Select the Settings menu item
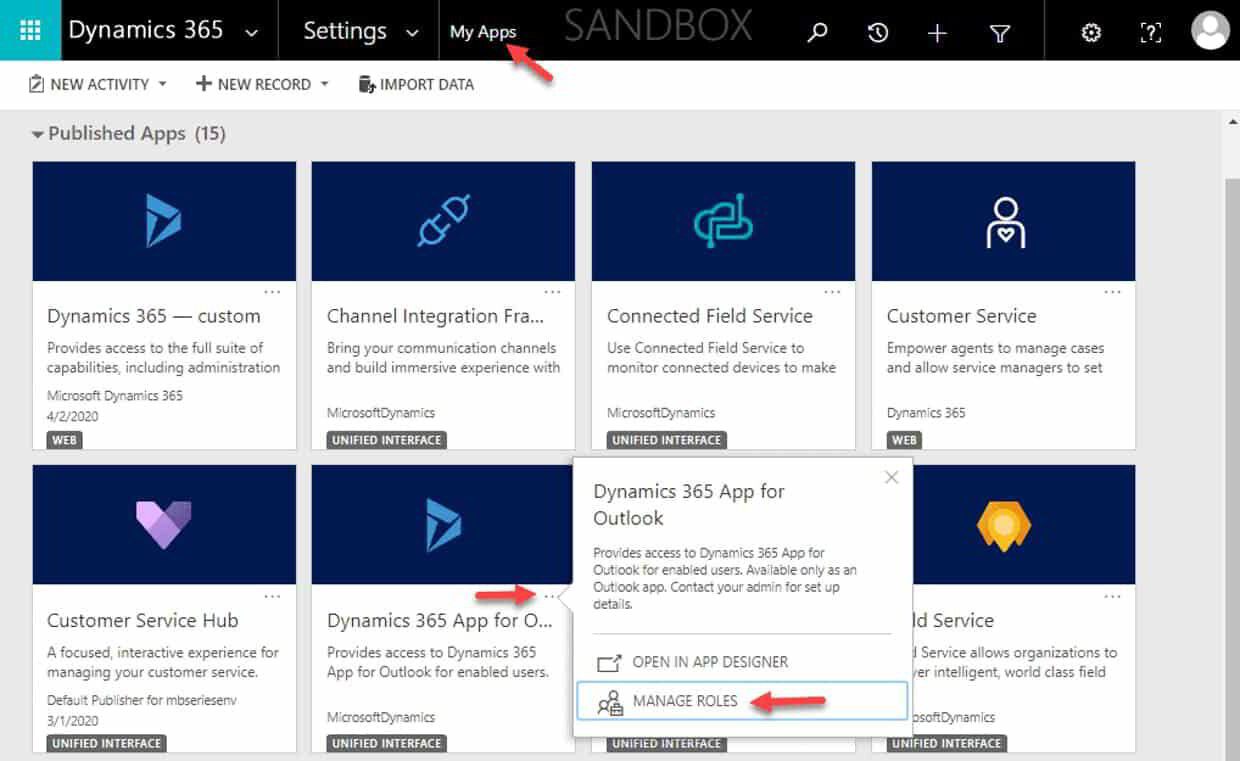Viewport: 1240px width, 761px height. click(344, 31)
